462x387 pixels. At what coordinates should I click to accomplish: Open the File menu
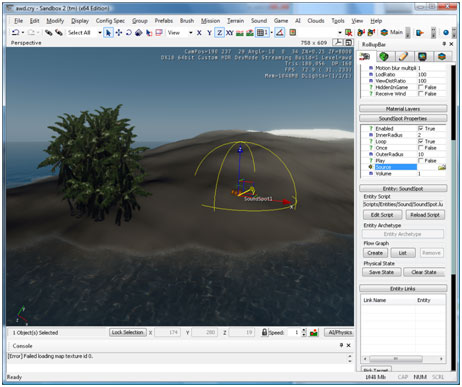pos(18,21)
